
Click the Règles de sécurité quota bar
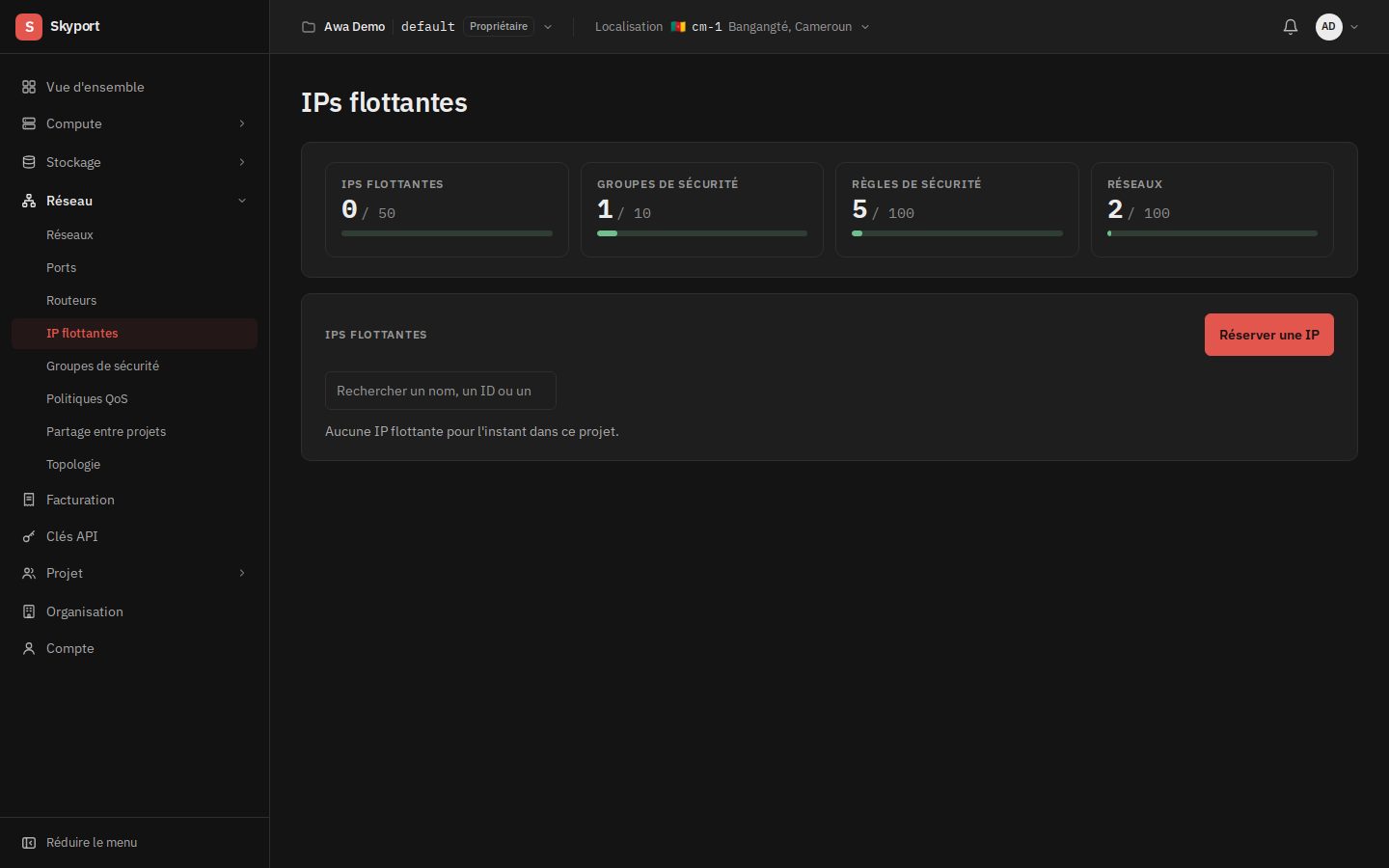[957, 233]
